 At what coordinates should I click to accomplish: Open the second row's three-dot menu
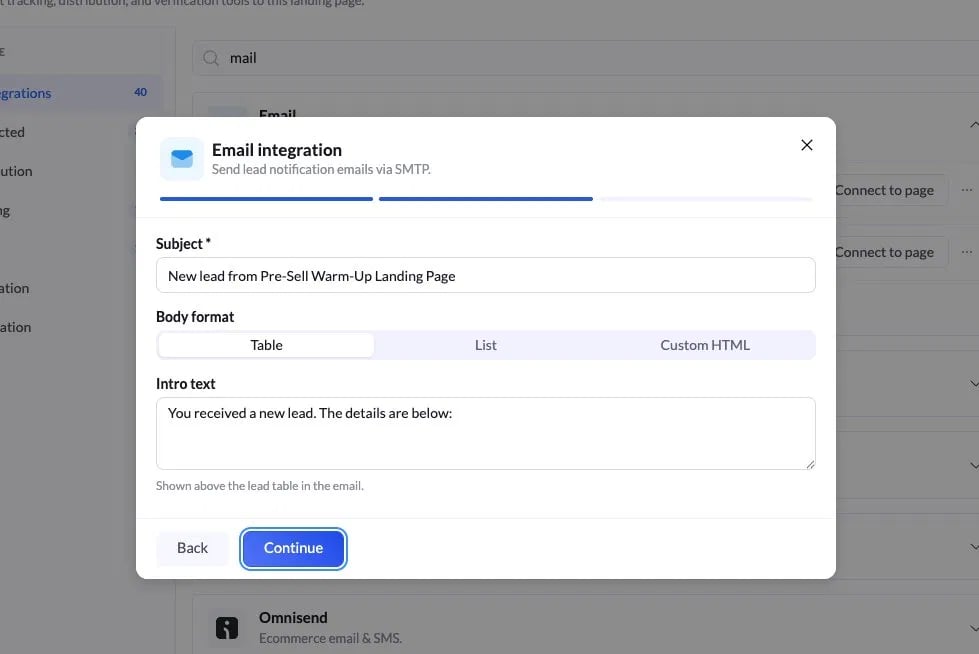pos(967,252)
